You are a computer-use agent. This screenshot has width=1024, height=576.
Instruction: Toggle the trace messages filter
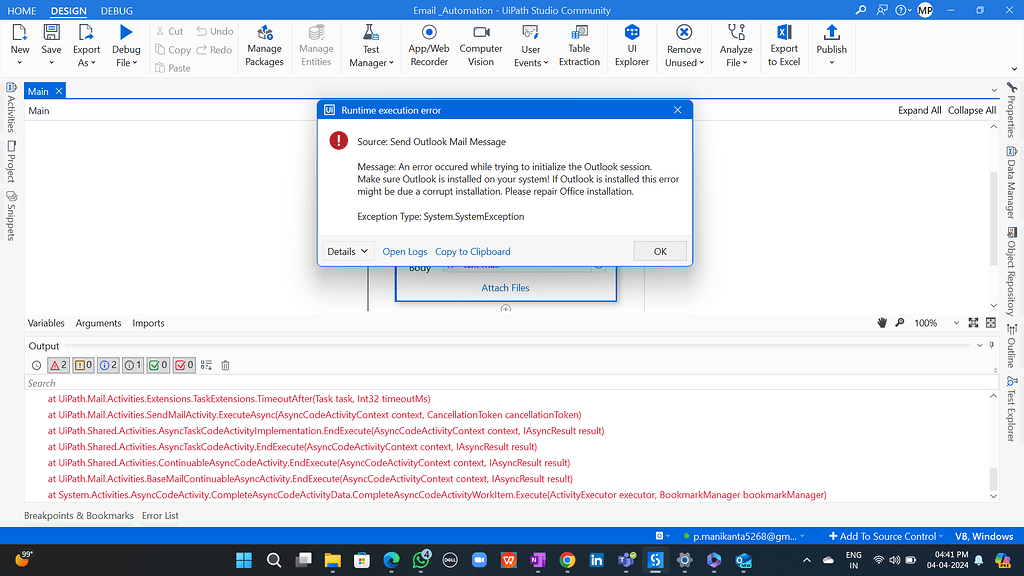coord(133,365)
